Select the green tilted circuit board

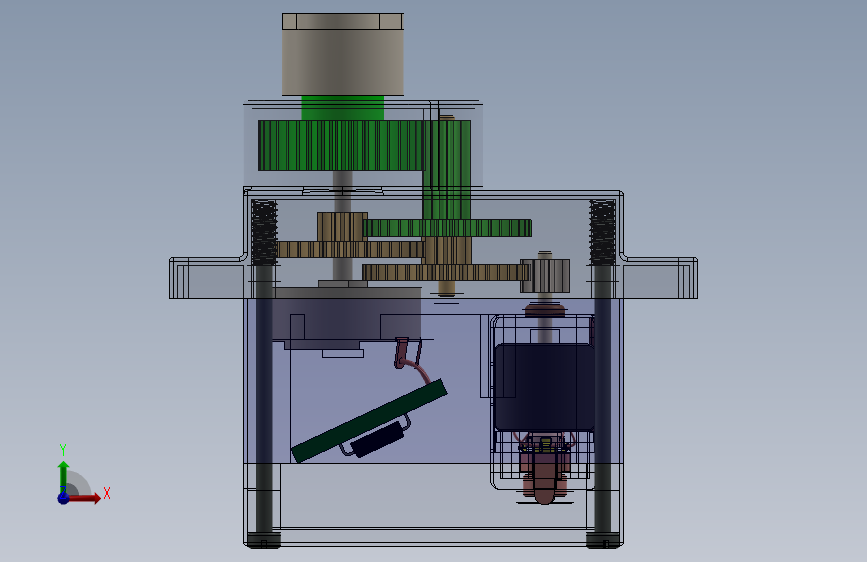coord(369,421)
